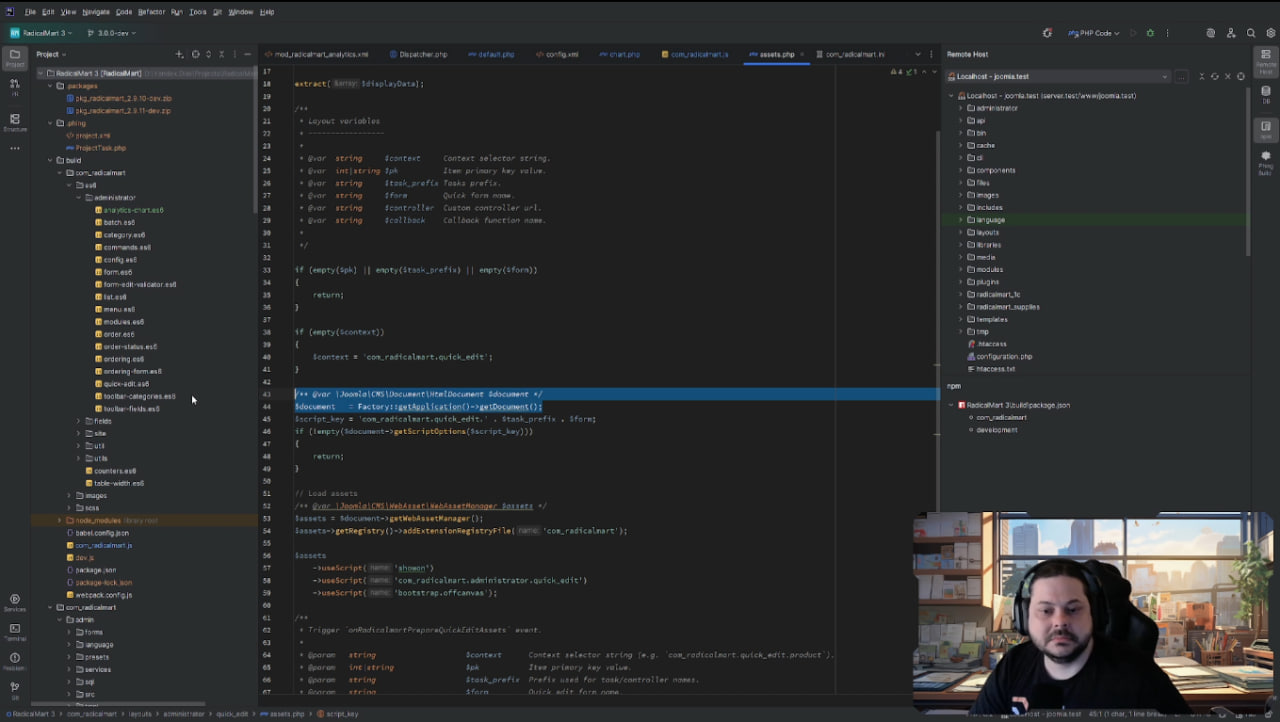Open the Services tool window

pos(14,602)
